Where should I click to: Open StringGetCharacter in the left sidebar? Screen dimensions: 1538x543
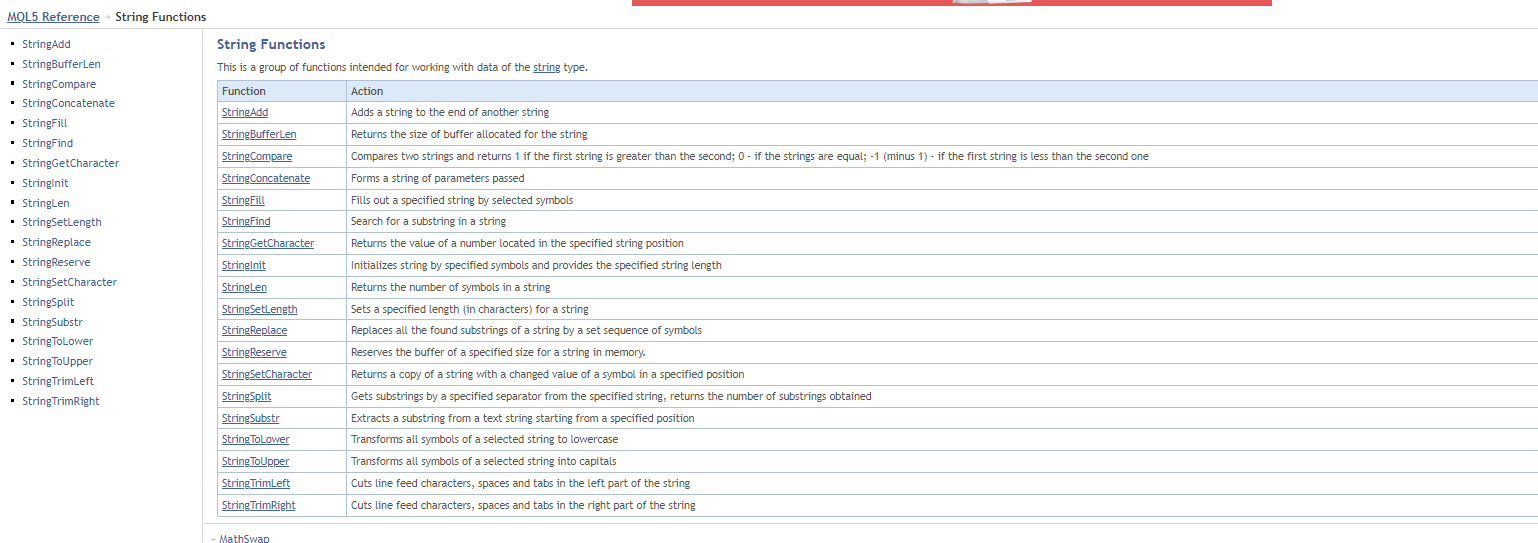tap(70, 163)
